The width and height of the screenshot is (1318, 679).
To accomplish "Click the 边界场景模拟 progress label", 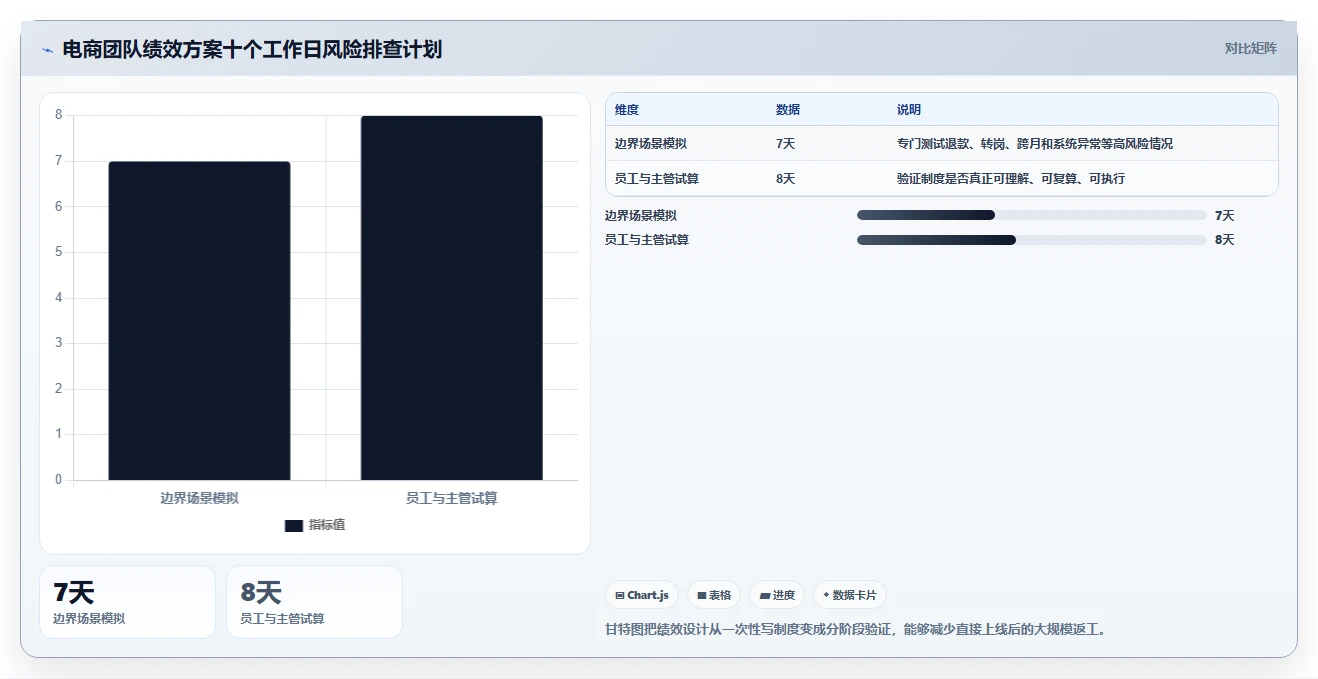I will tap(641, 215).
